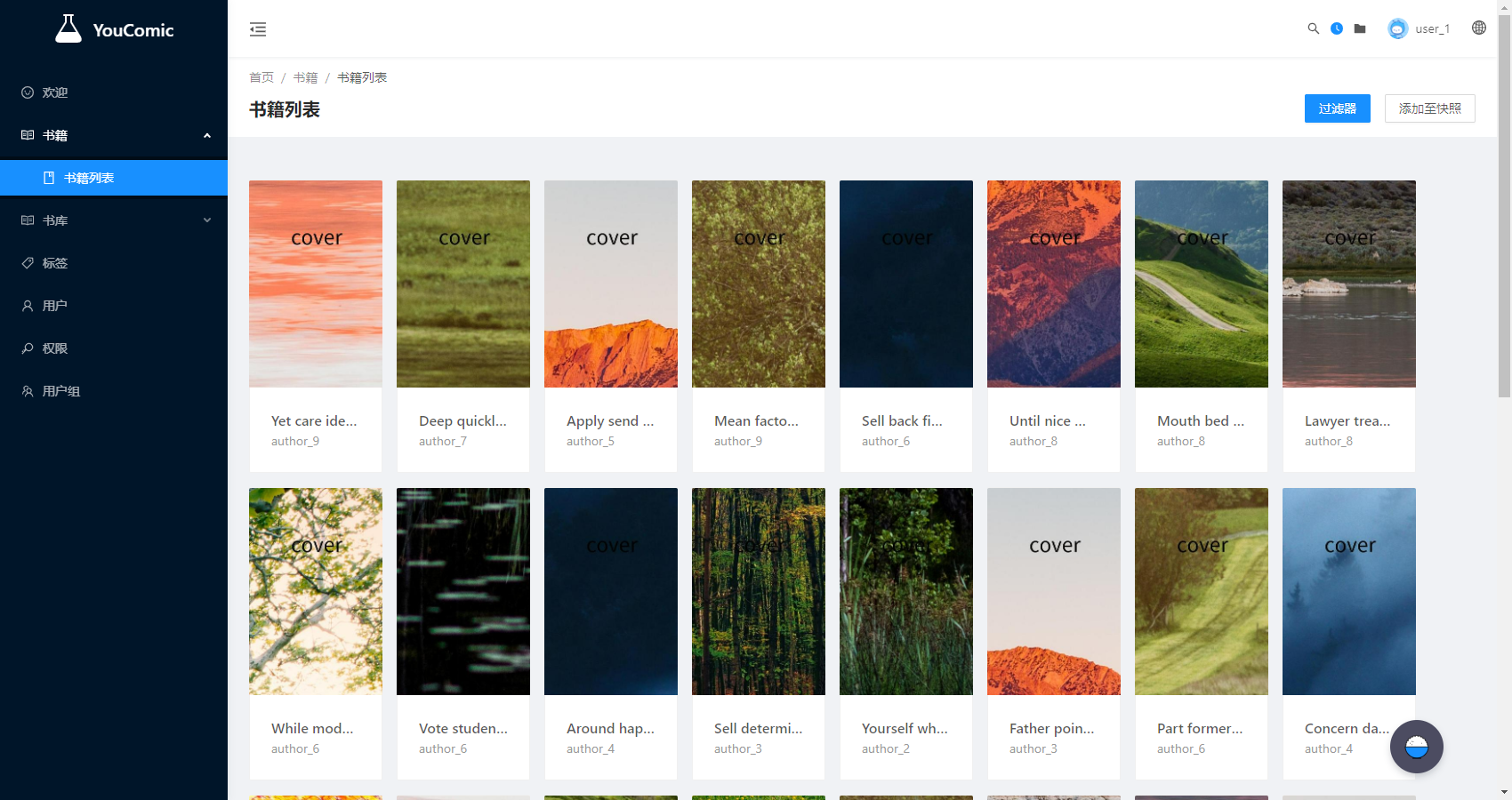Open the Around hap... book cover
The width and height of the screenshot is (1512, 800).
611,591
